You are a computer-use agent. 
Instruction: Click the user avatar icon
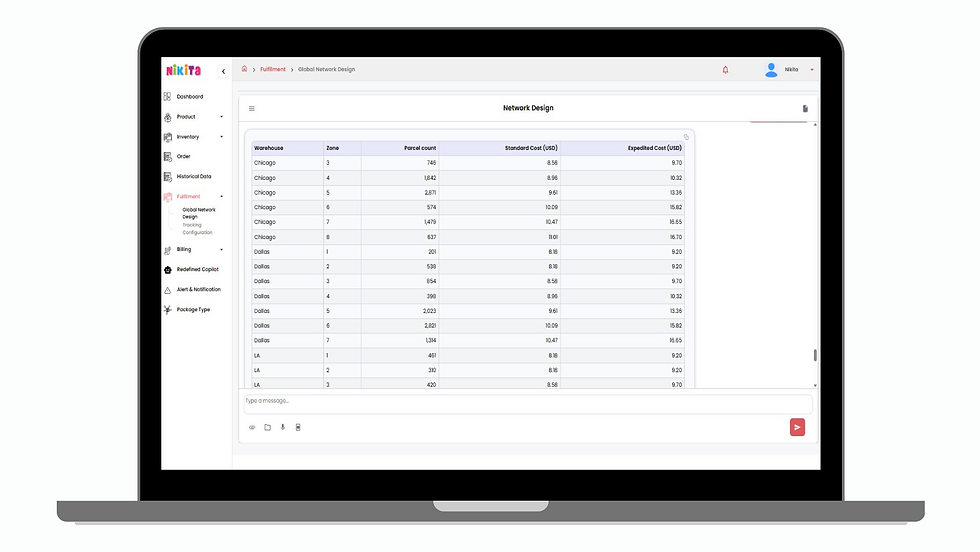coord(771,69)
